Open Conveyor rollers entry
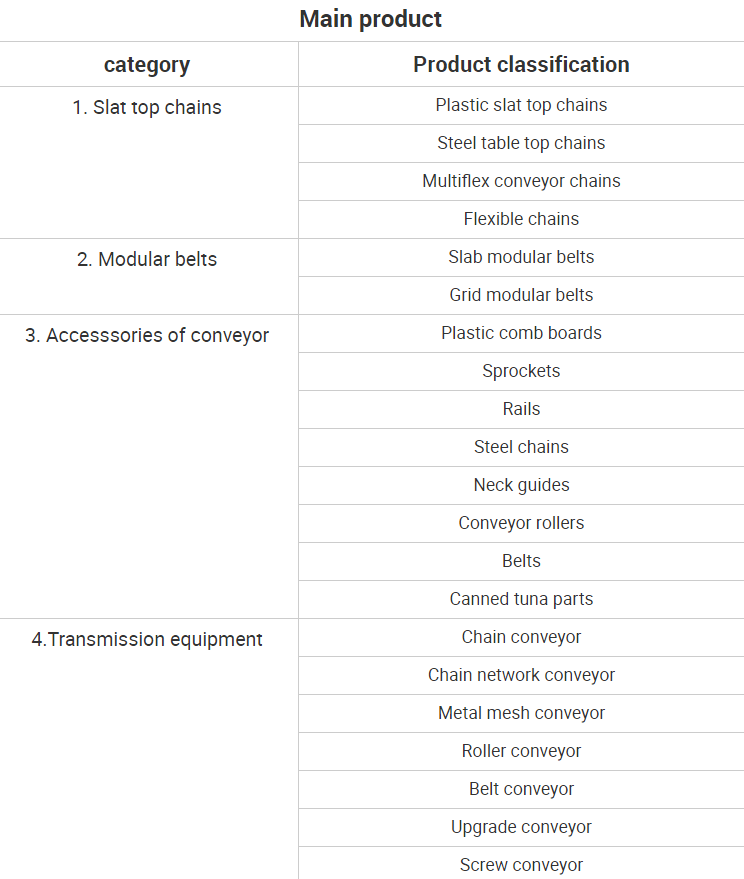The height and width of the screenshot is (879, 744). pos(521,523)
